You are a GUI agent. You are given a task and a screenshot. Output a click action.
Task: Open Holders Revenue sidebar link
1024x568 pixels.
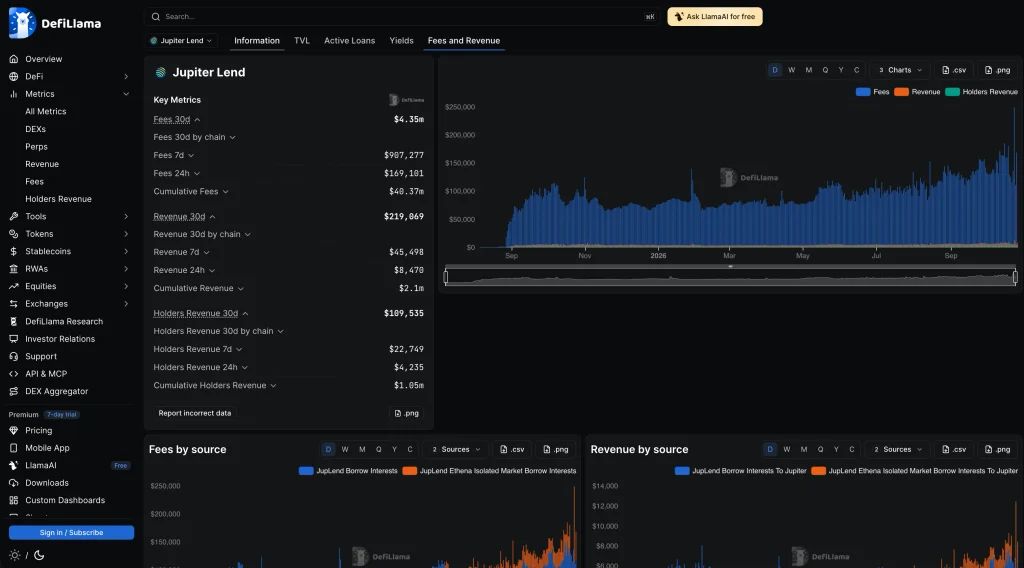coord(58,199)
